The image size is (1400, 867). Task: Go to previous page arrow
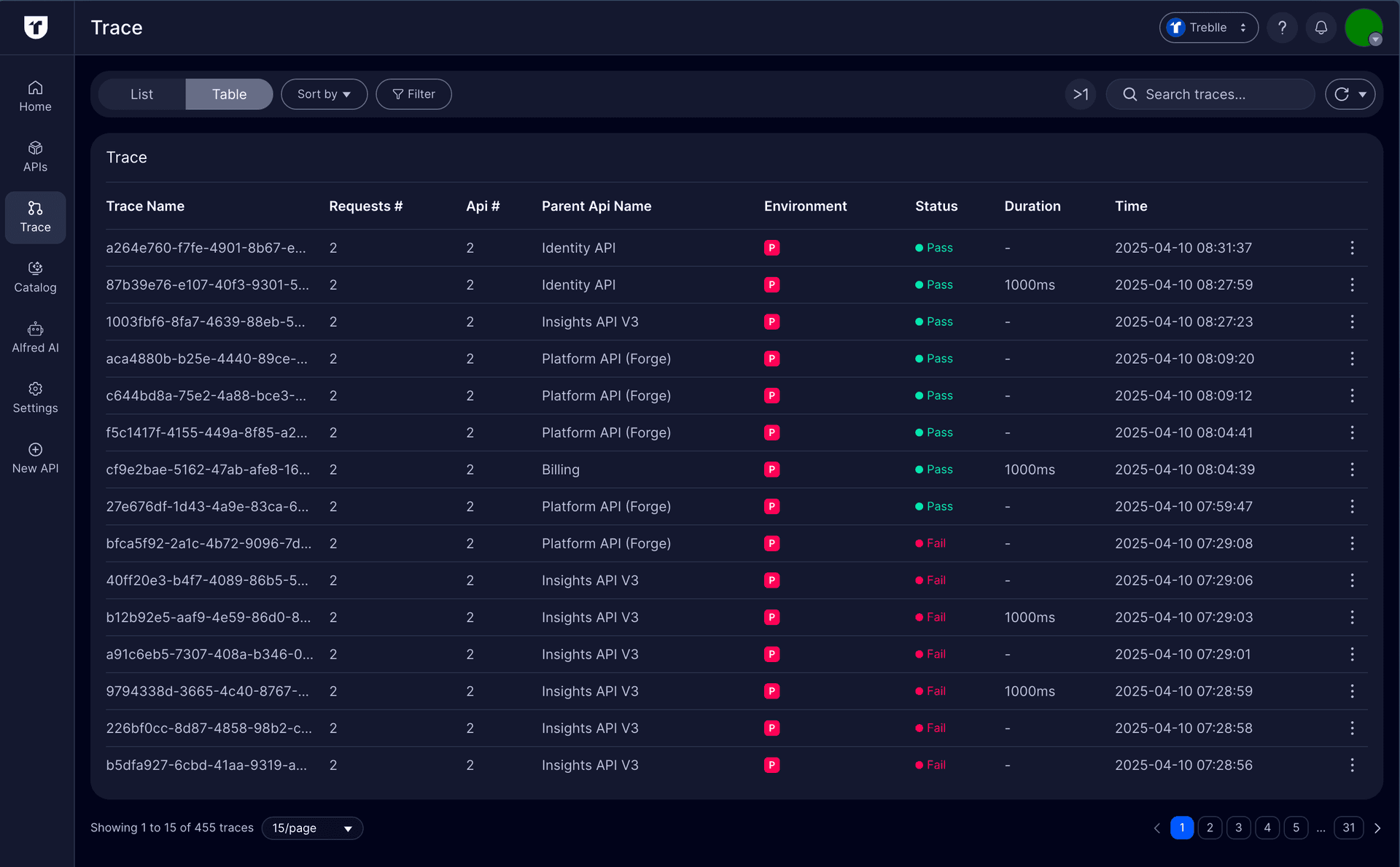[x=1157, y=828]
